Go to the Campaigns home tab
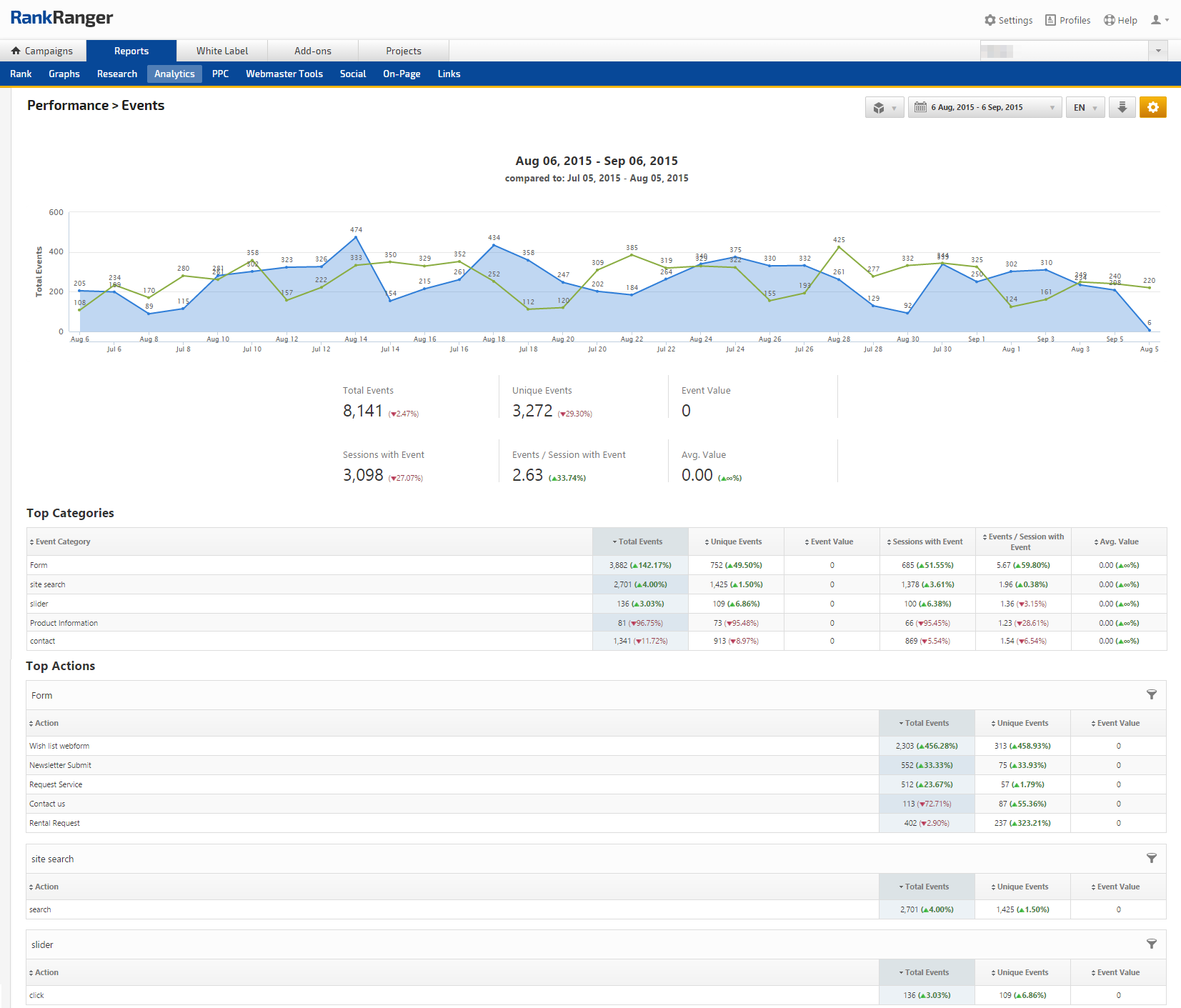1181x1008 pixels. [x=42, y=51]
